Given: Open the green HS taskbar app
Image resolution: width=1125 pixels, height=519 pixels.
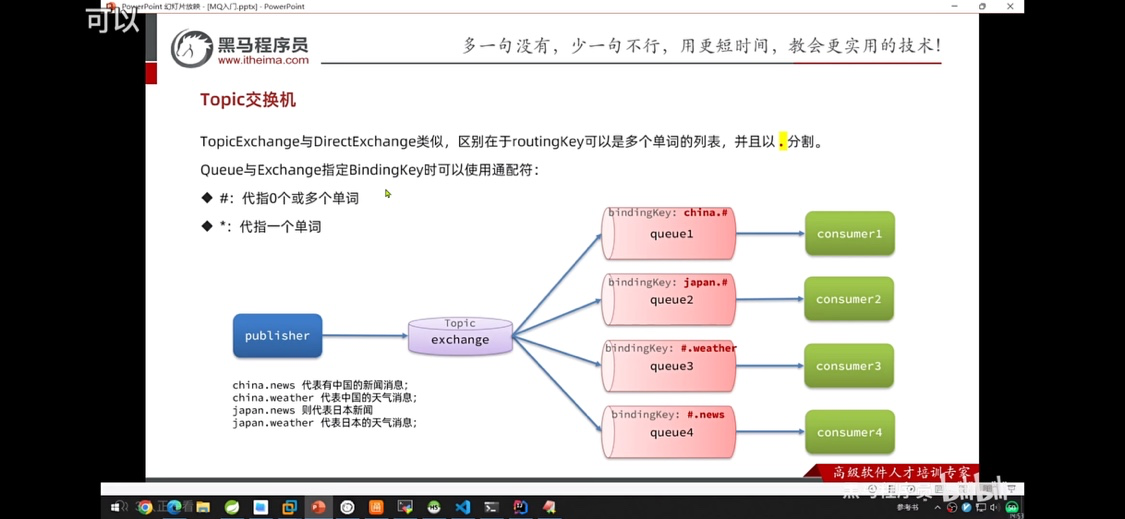Looking at the screenshot, I should point(434,507).
